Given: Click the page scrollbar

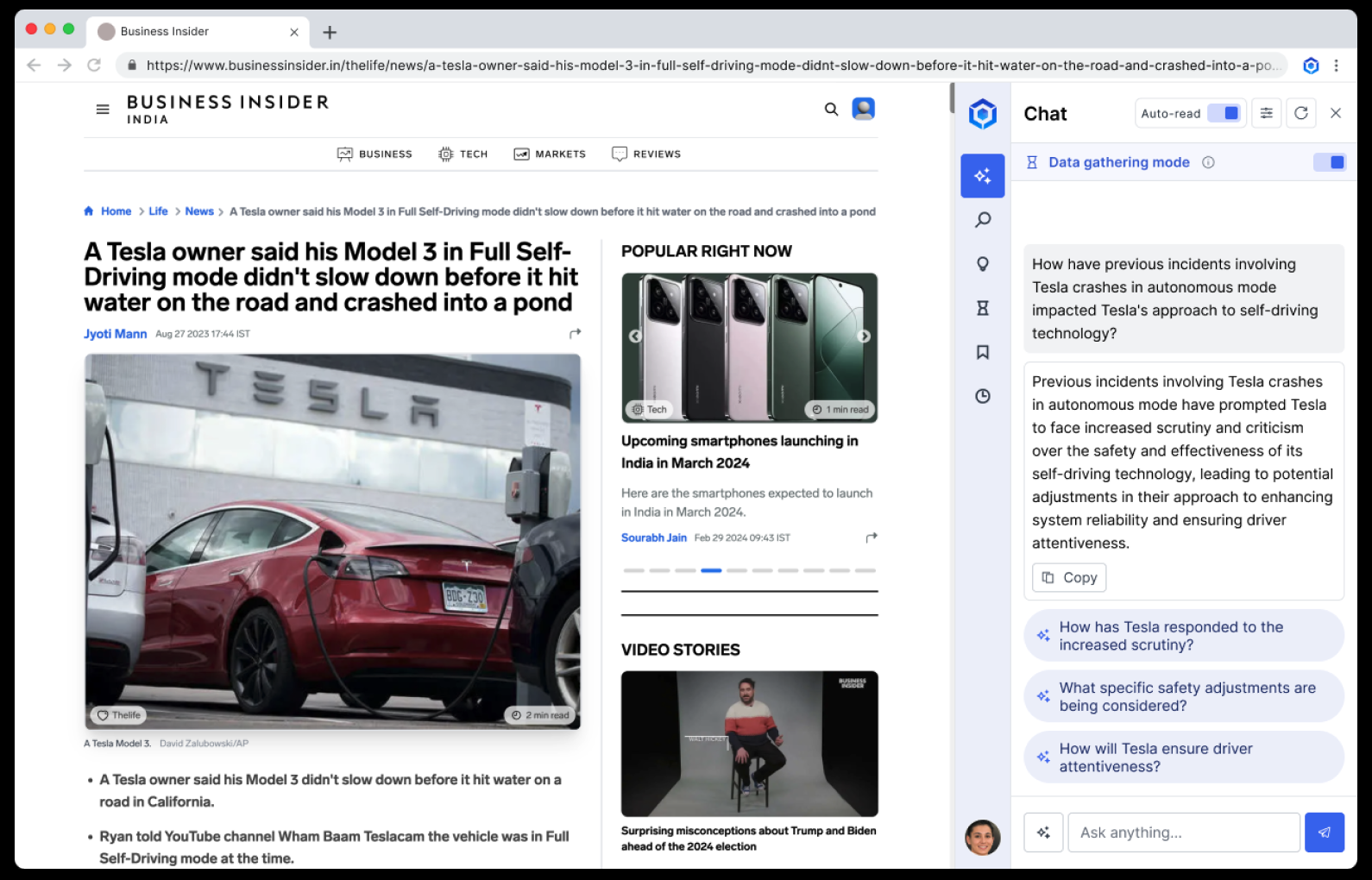Looking at the screenshot, I should [x=952, y=97].
